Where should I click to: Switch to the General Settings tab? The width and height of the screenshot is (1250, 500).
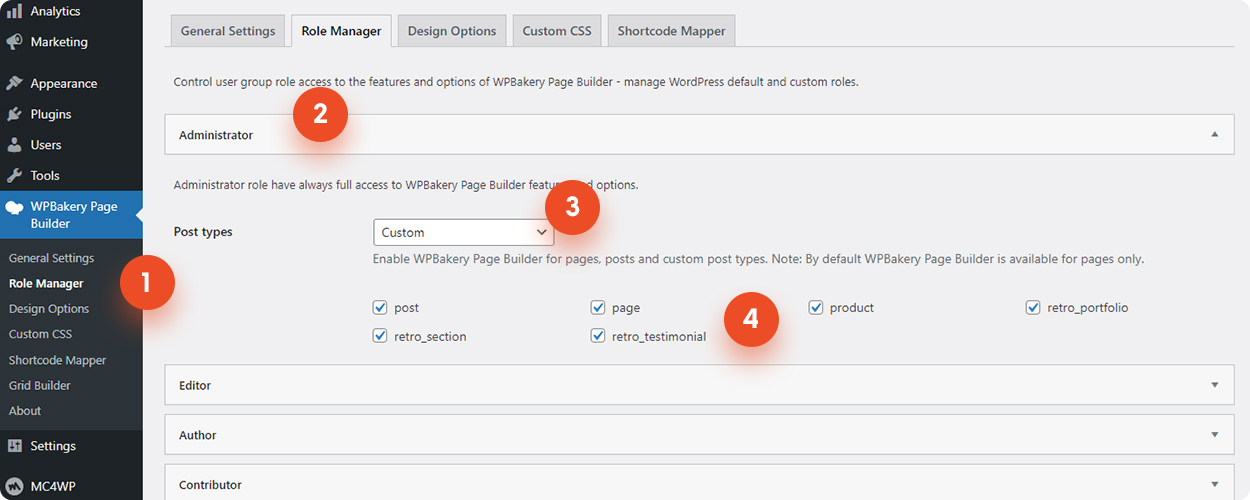click(x=228, y=31)
